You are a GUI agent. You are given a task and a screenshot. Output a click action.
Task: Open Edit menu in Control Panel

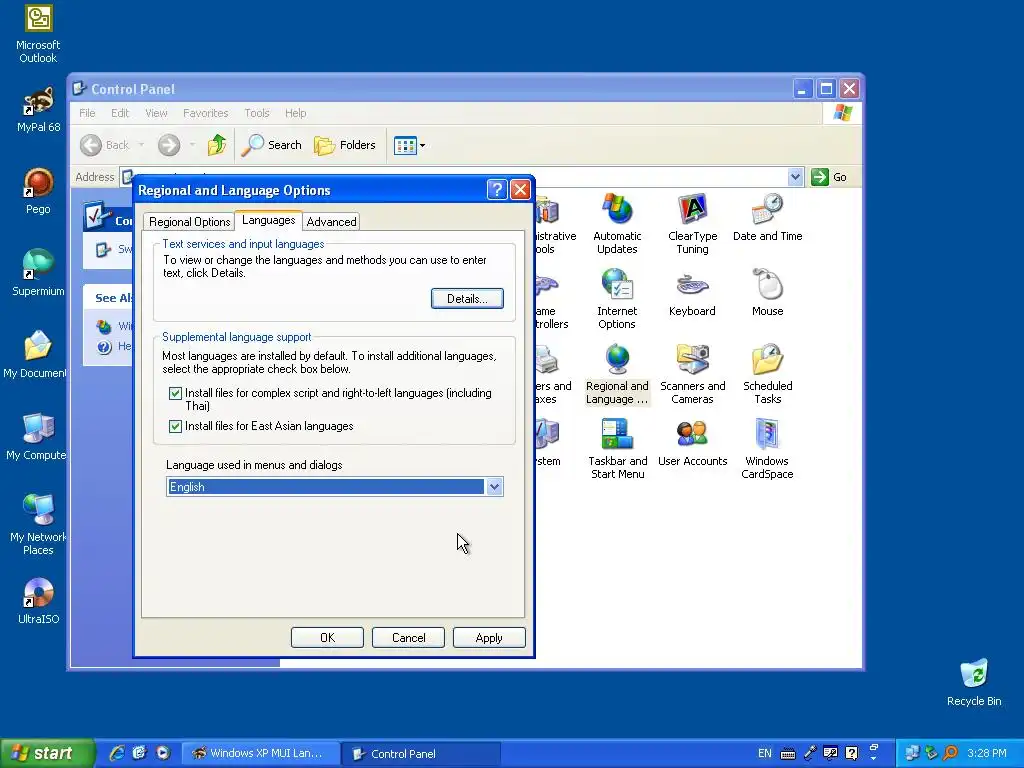pos(120,113)
